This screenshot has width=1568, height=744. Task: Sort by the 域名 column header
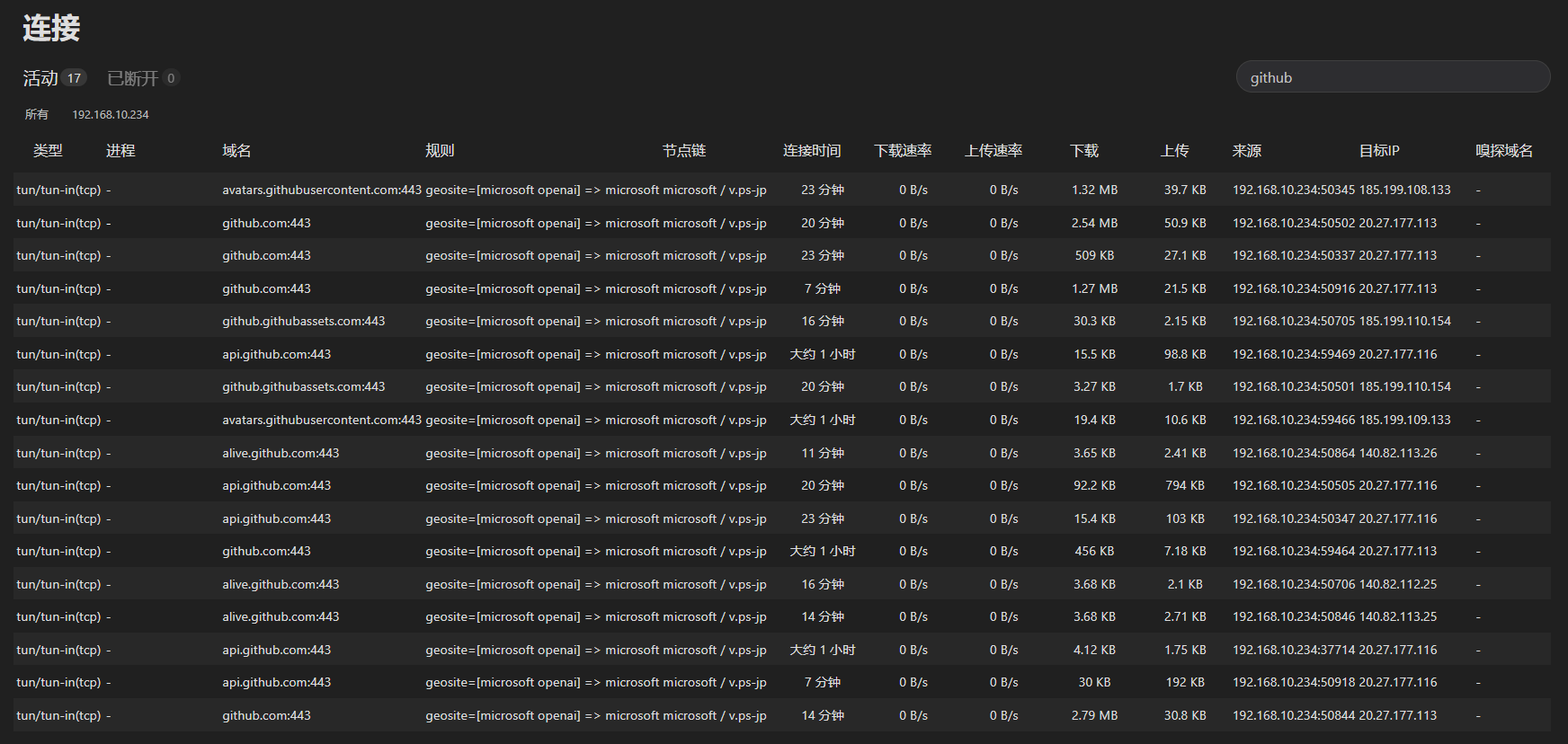pos(236,151)
